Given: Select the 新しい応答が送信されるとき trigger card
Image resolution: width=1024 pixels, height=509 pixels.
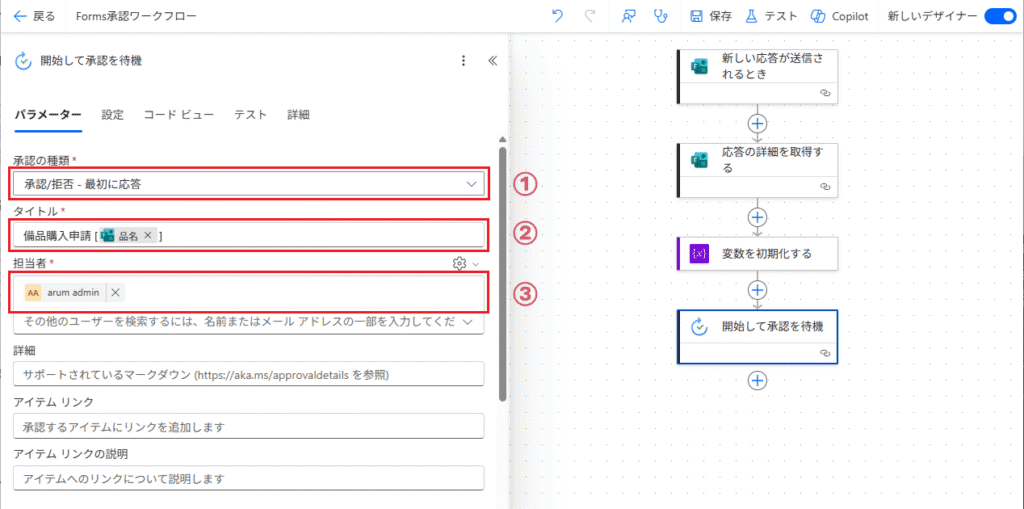Looking at the screenshot, I should pos(758,76).
